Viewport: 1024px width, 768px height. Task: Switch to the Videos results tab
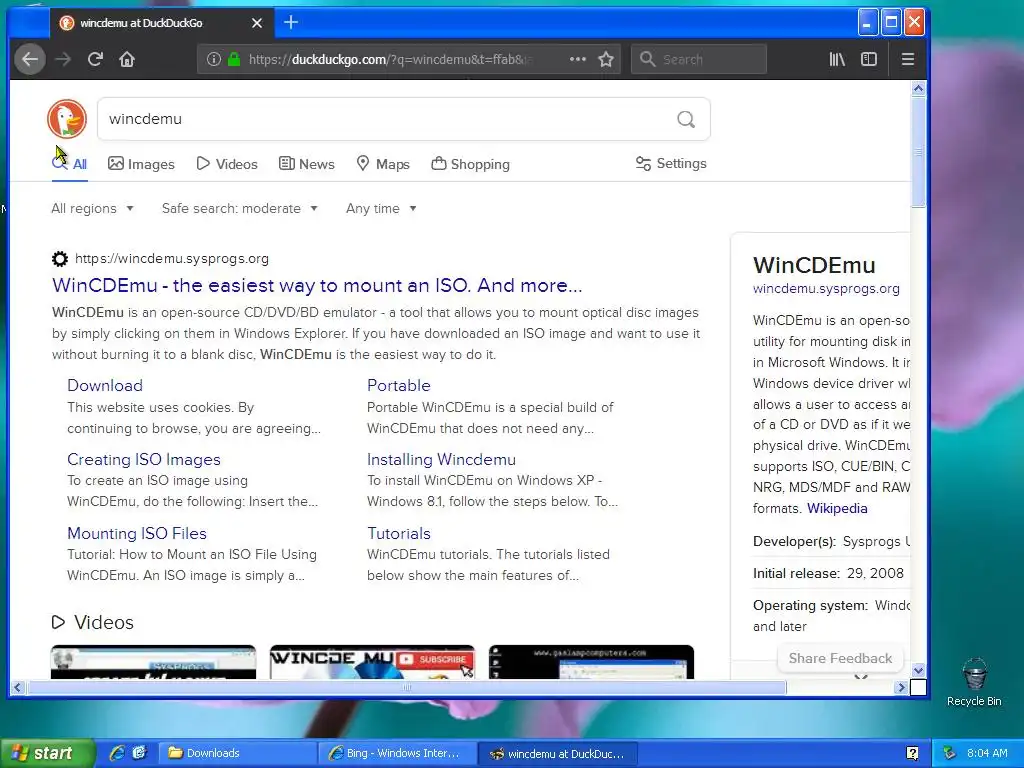[227, 164]
